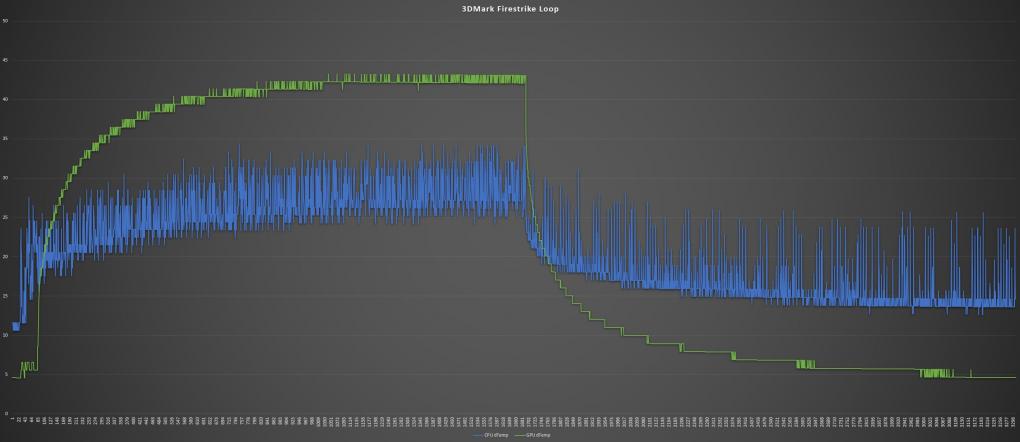This screenshot has width=1020, height=442.
Task: Pick the 25 tick label on y-axis
Action: pos(5,217)
